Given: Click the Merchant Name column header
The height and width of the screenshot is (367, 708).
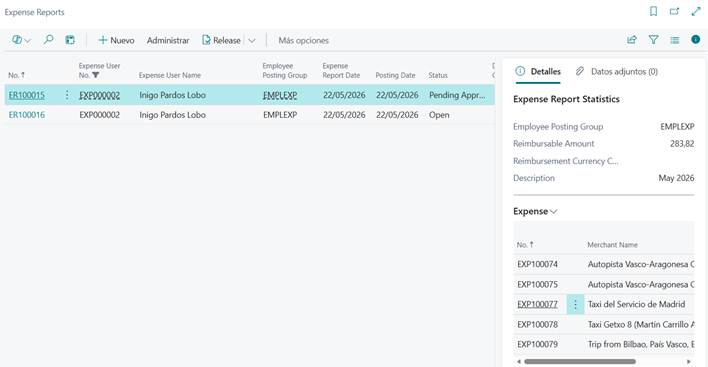Looking at the screenshot, I should 612,245.
